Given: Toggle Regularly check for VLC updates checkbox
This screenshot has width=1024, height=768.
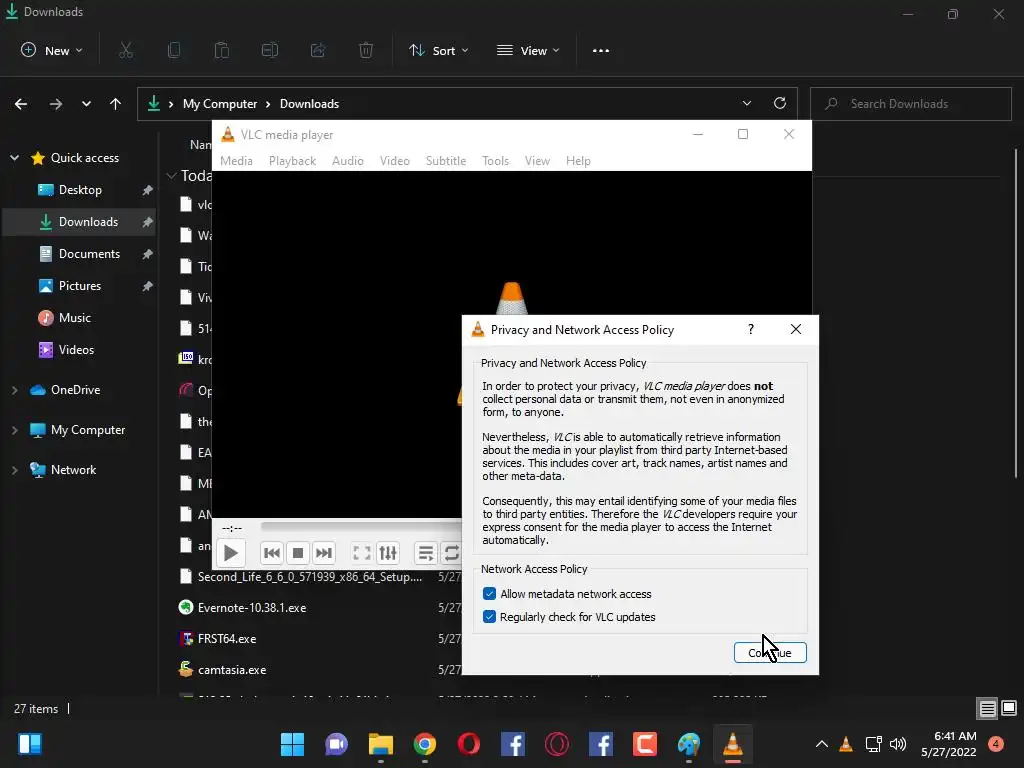Looking at the screenshot, I should (x=489, y=616).
